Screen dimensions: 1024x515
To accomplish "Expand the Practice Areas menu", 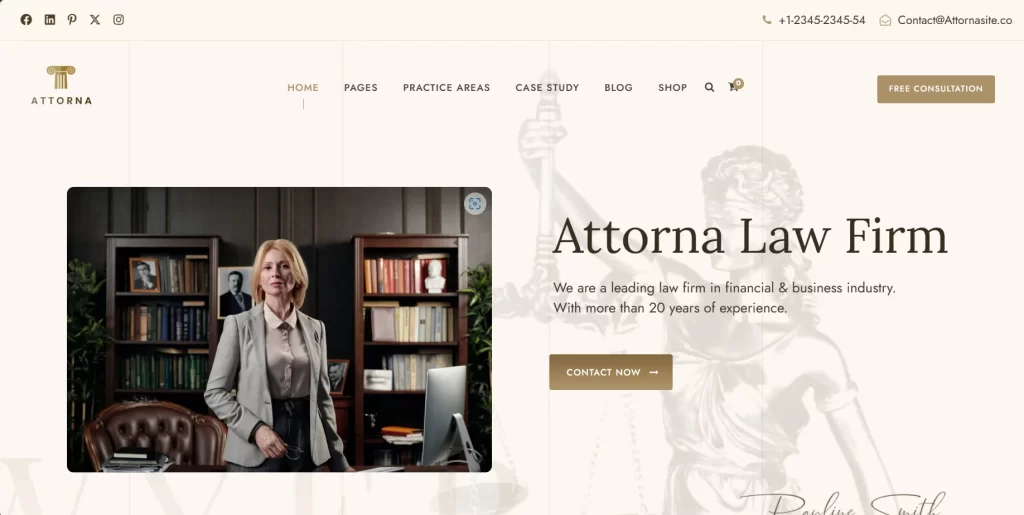I will [446, 87].
